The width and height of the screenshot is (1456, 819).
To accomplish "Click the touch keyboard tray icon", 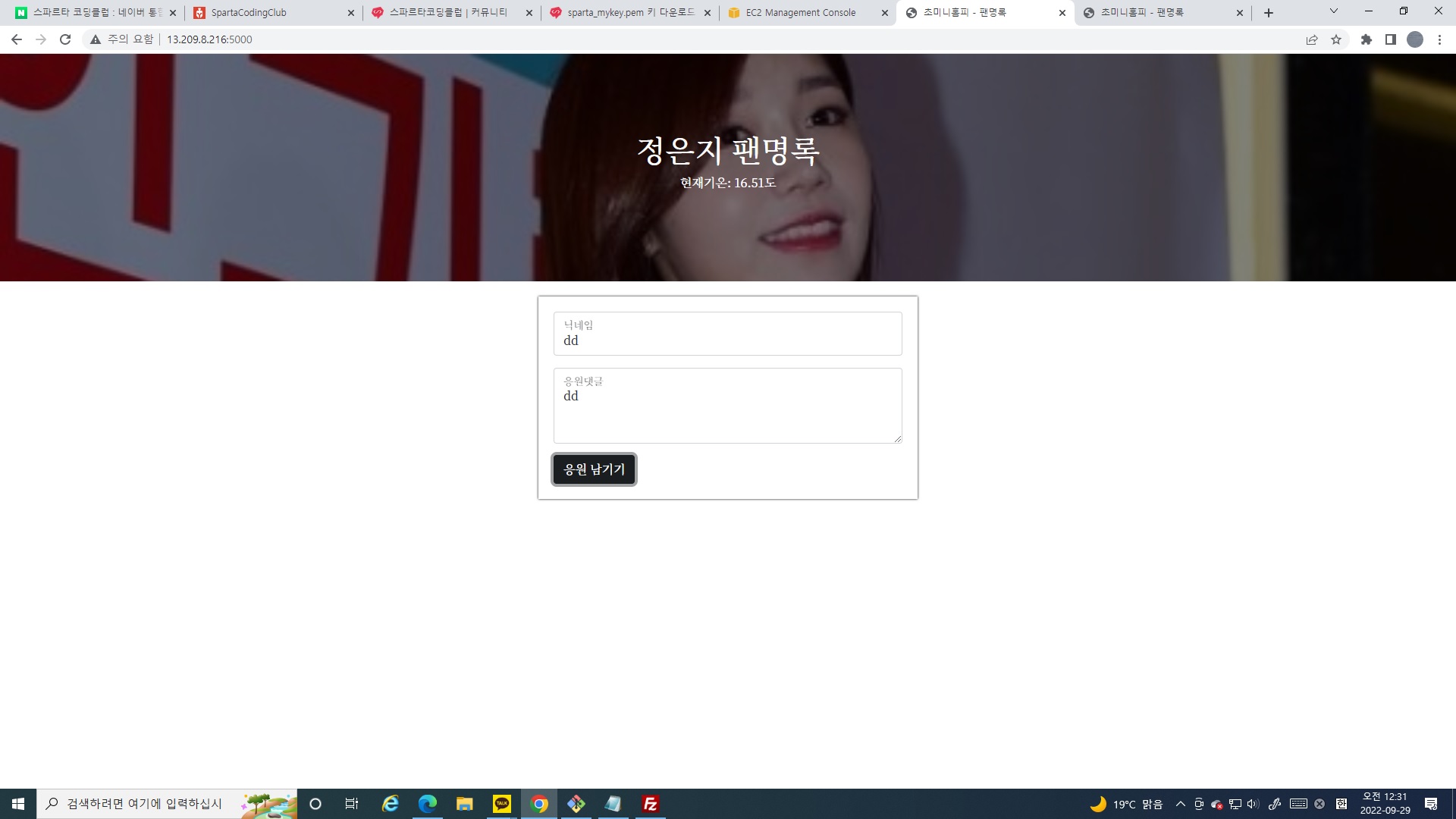I will 1298,804.
